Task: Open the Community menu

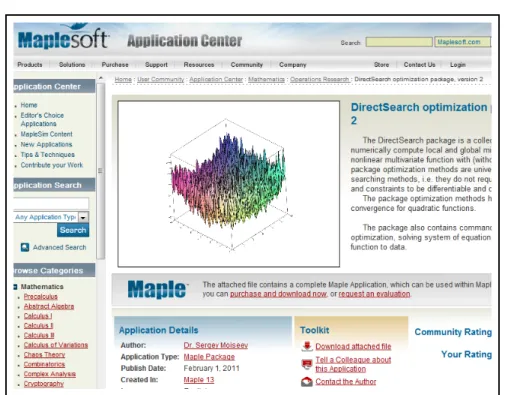Action: pyautogui.click(x=247, y=65)
